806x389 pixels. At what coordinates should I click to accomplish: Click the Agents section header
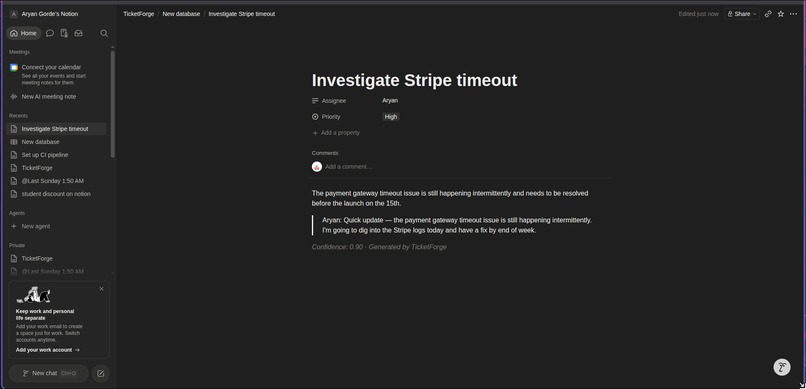17,213
